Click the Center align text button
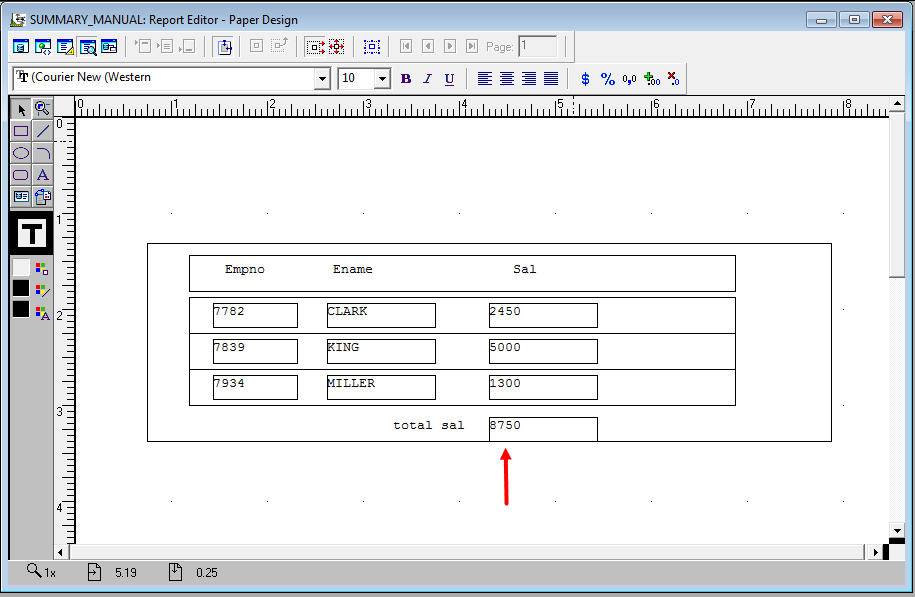915x597 pixels. pos(507,79)
